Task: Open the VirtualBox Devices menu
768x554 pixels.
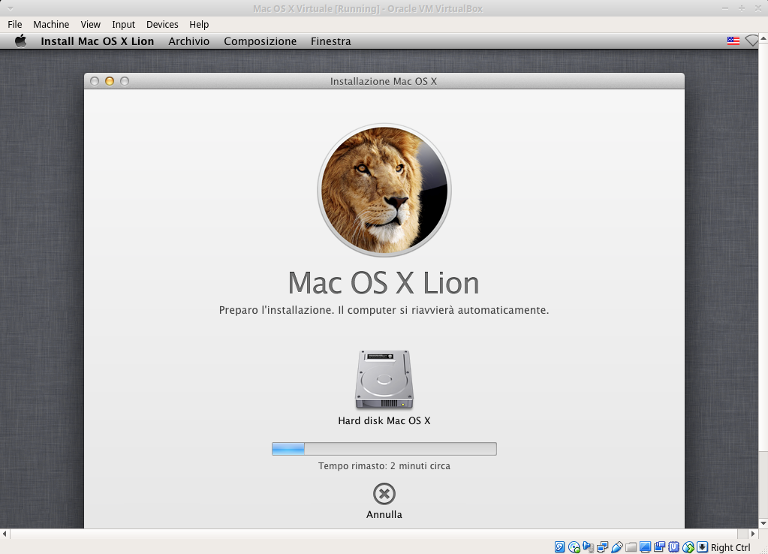Action: click(x=162, y=24)
